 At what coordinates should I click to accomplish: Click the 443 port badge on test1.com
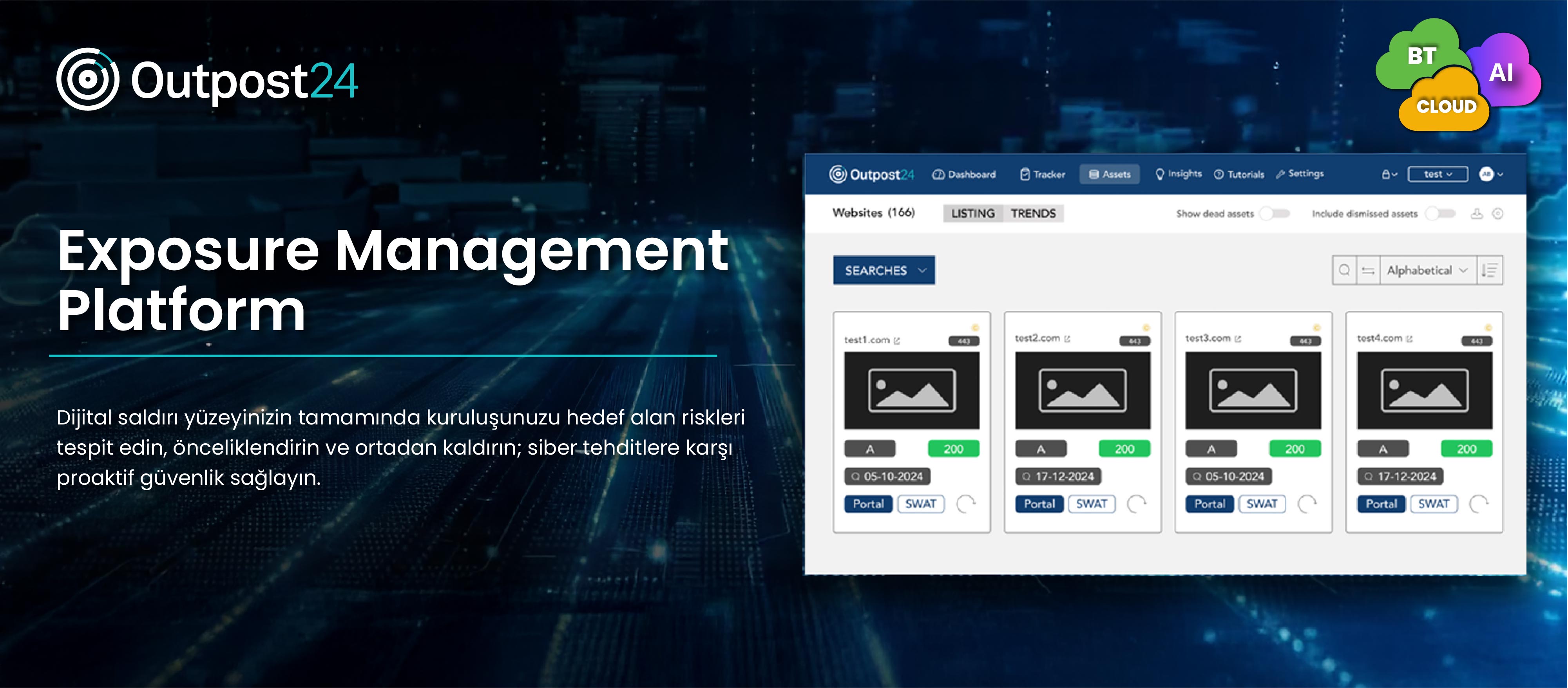tap(964, 341)
